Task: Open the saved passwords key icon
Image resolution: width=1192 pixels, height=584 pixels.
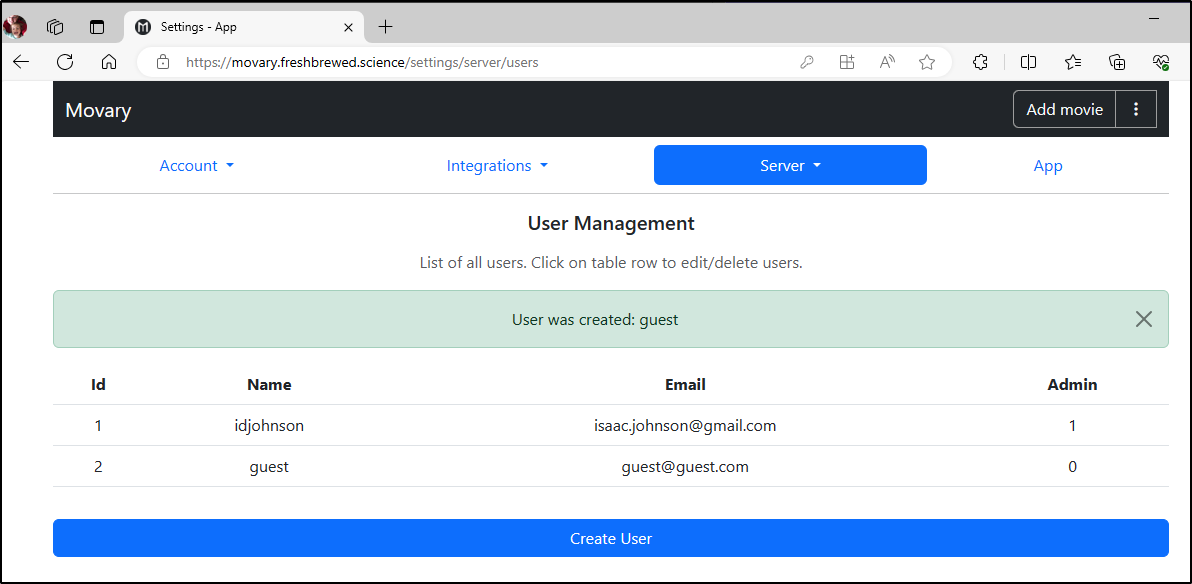Action: click(807, 62)
